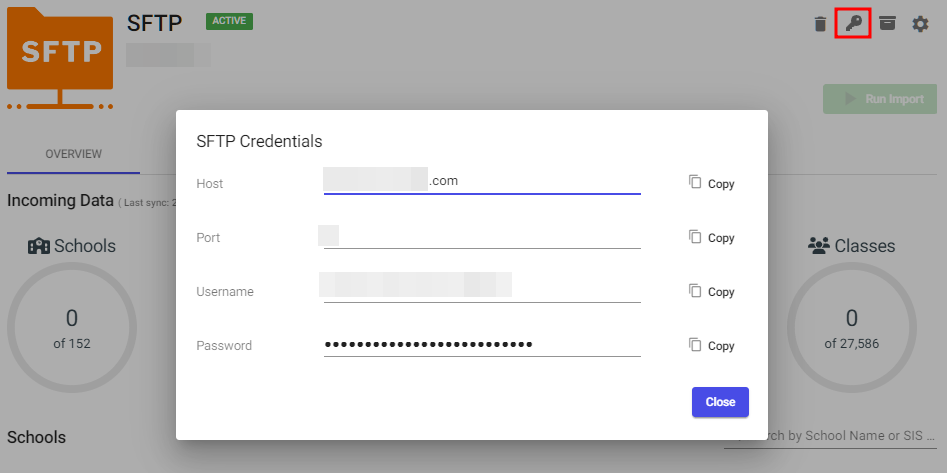Copy the Password value

pyautogui.click(x=711, y=345)
